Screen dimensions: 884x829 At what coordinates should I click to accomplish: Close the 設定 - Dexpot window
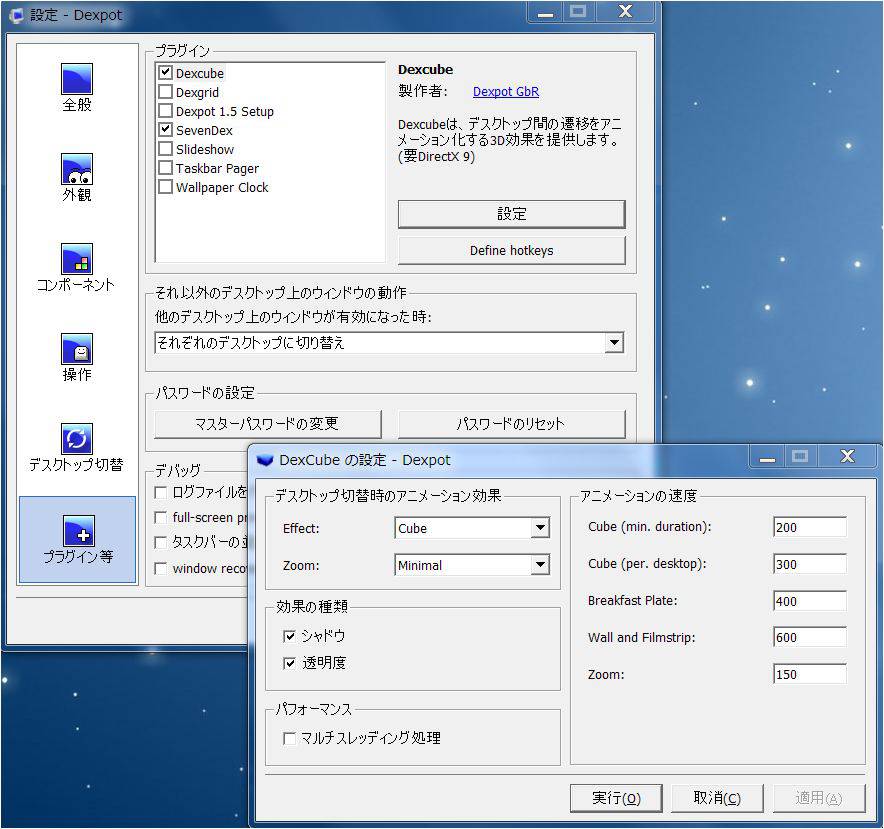pos(625,12)
